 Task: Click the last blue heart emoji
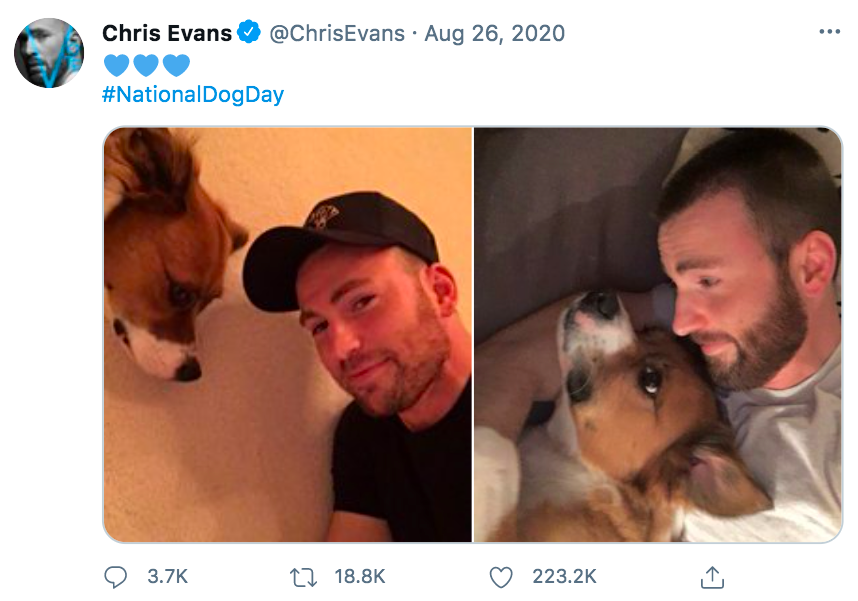coord(176,65)
